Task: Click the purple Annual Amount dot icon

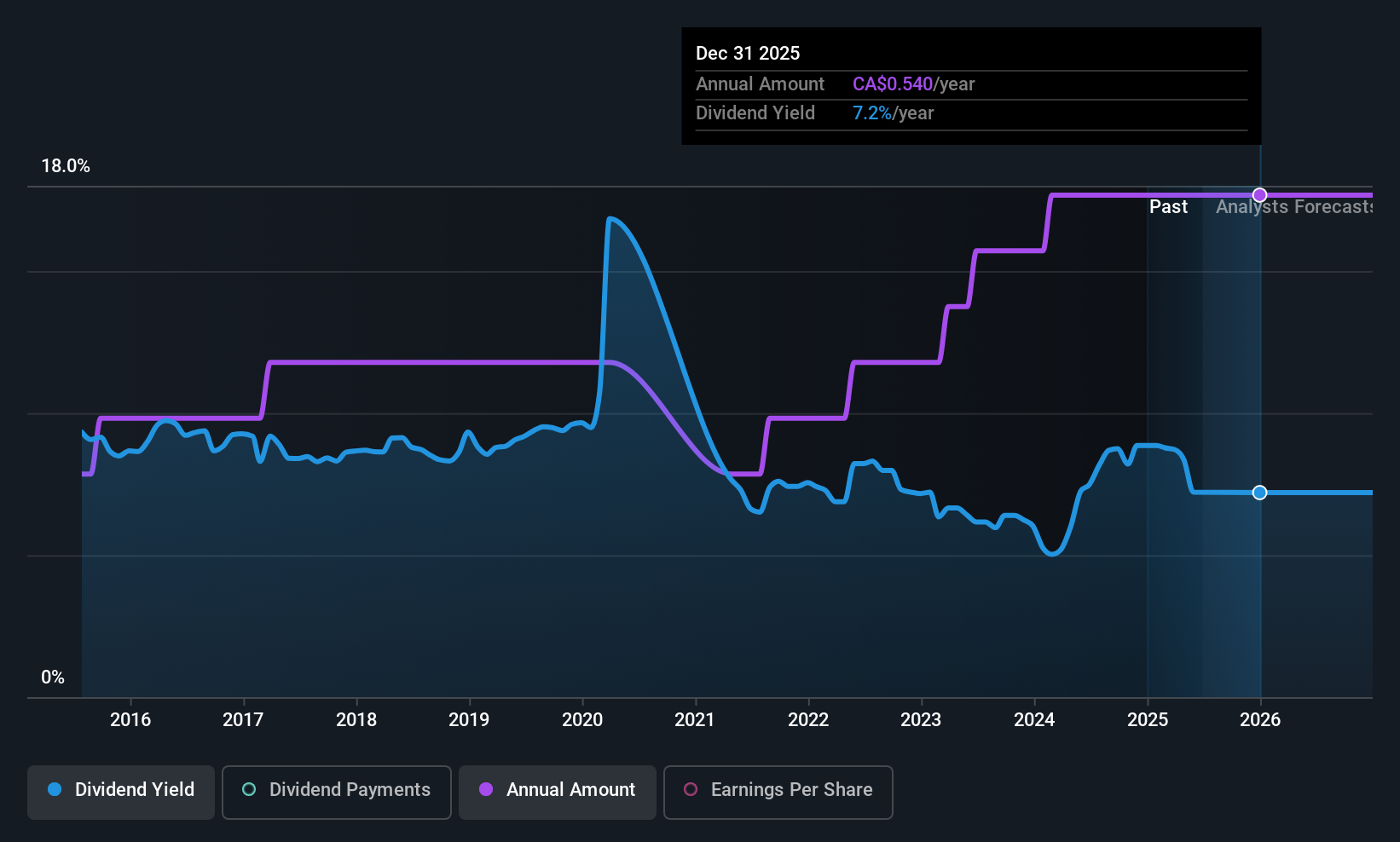Action: click(485, 790)
